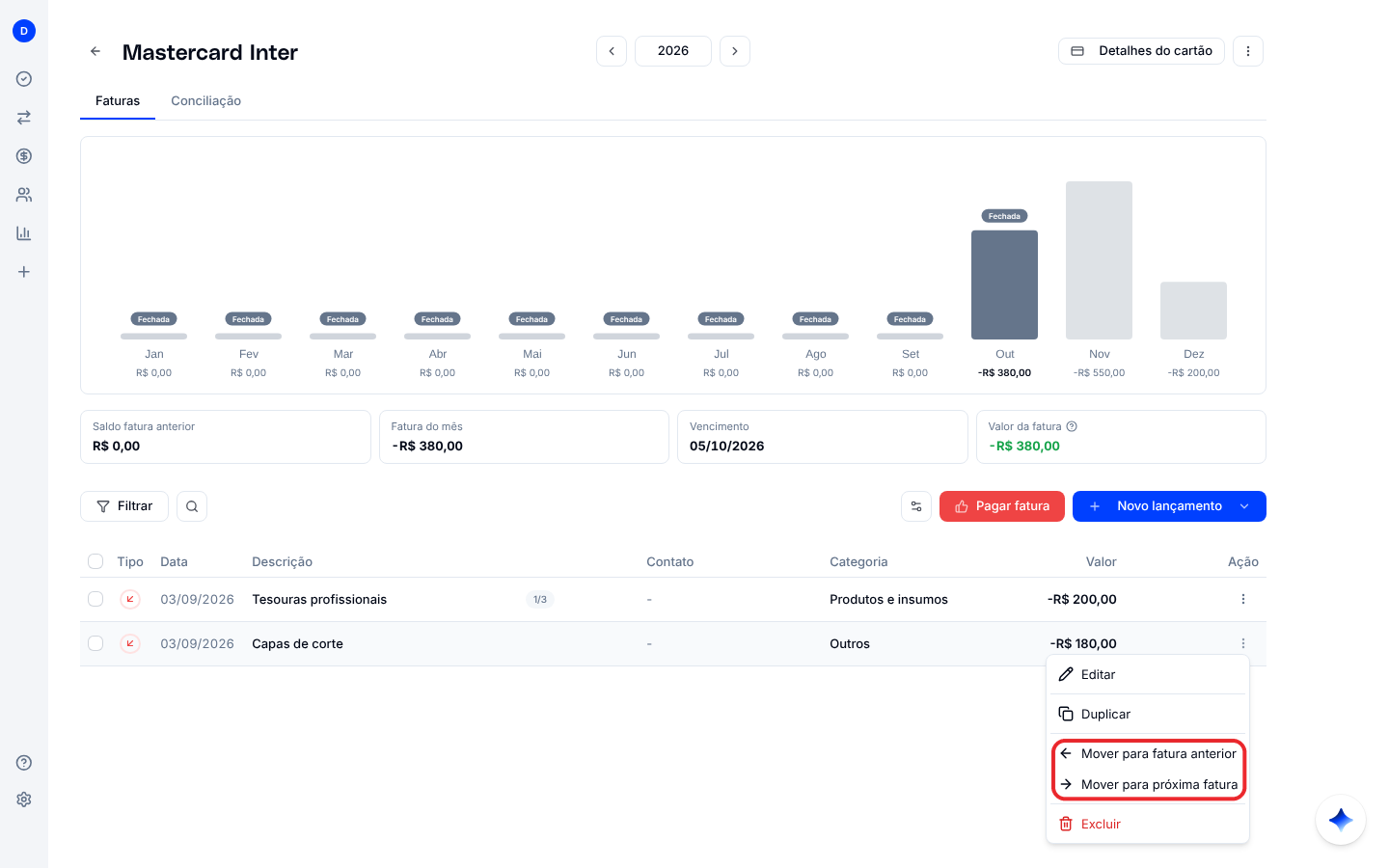1389x868 pixels.
Task: Open the table display settings sliders icon
Action: [916, 506]
